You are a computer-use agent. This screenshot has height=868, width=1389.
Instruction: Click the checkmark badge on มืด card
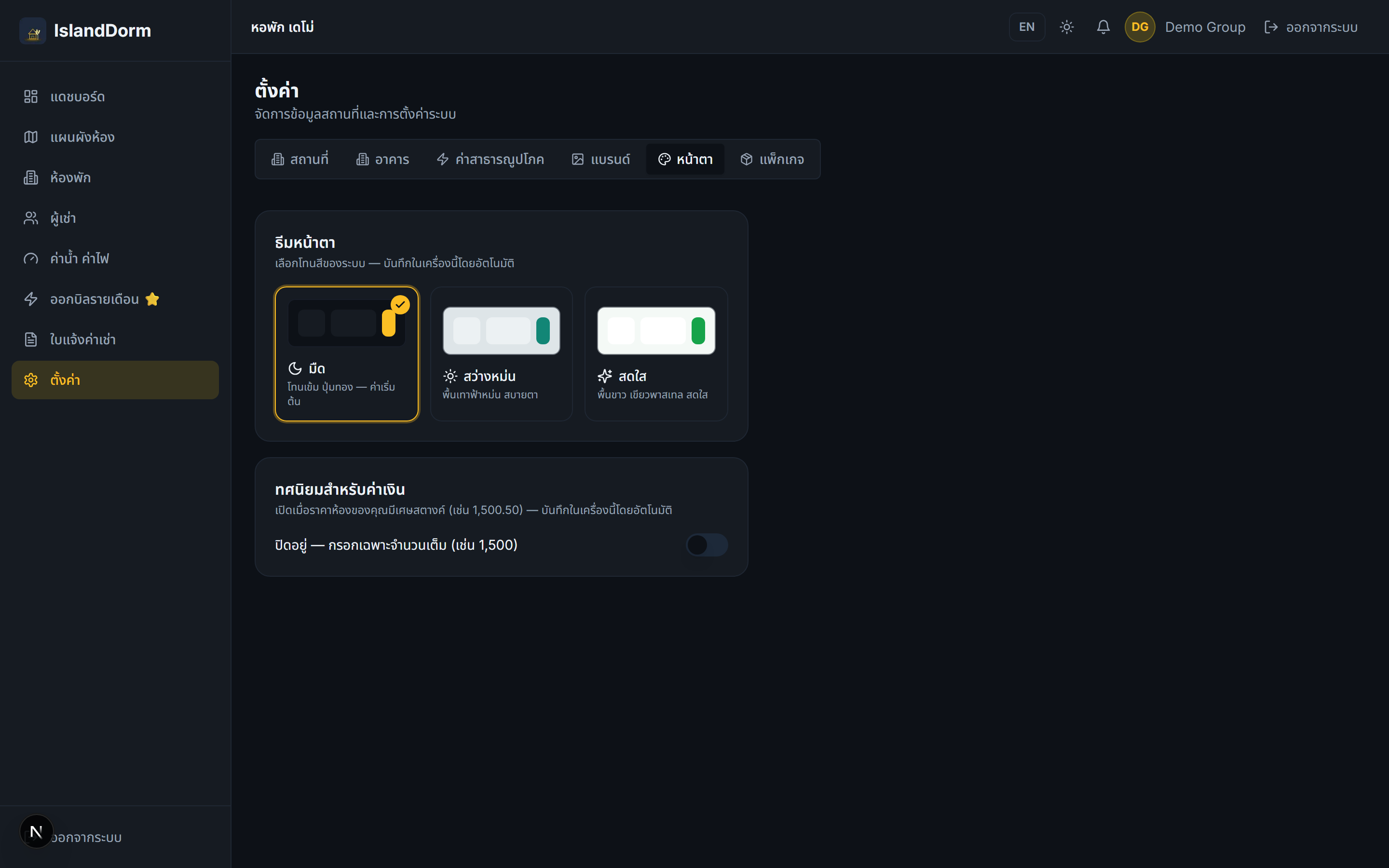[x=400, y=305]
